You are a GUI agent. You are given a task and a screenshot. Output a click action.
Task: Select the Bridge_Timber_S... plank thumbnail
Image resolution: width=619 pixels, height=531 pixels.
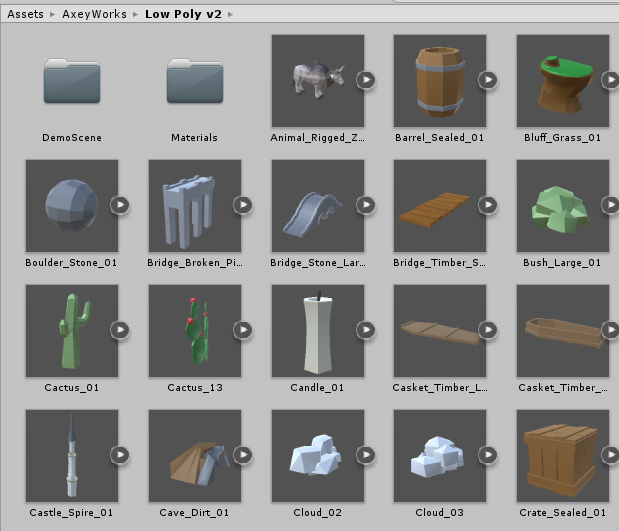(x=440, y=206)
